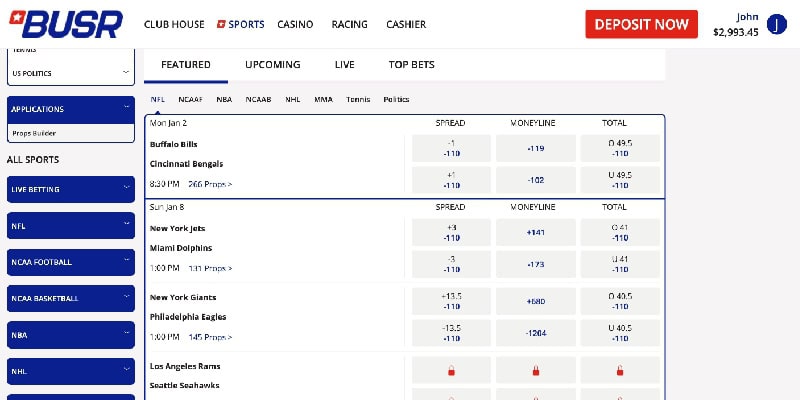Click locked spread for Los Angeles Rams
The height and width of the screenshot is (400, 800).
(x=451, y=370)
